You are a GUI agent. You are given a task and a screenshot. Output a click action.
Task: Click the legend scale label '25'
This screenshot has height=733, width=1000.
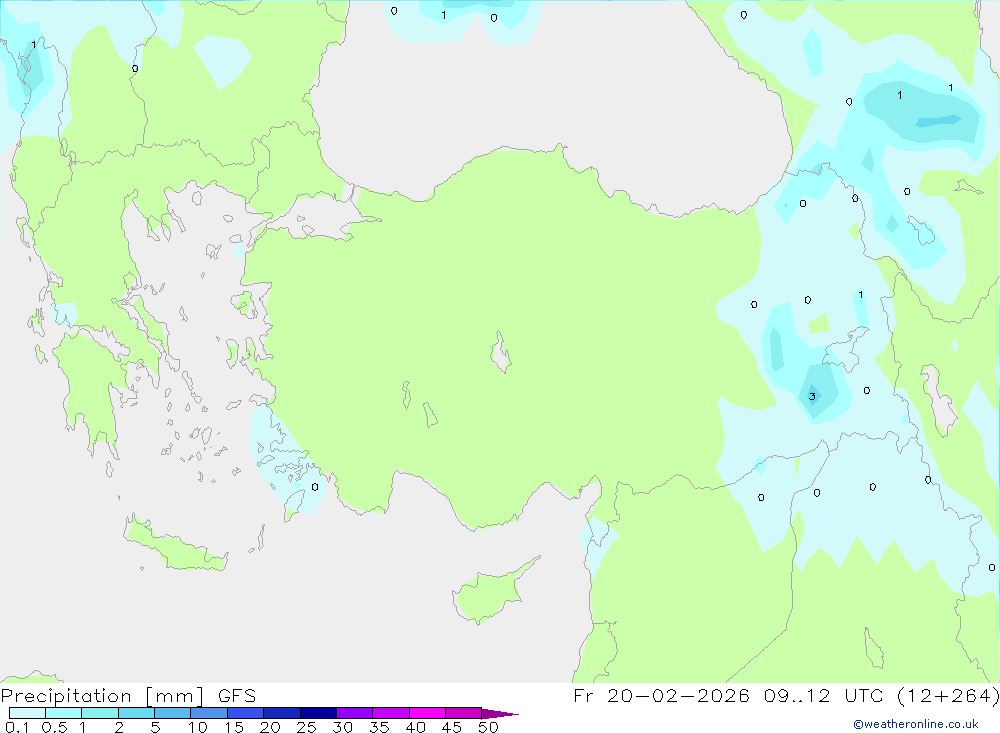click(x=307, y=727)
